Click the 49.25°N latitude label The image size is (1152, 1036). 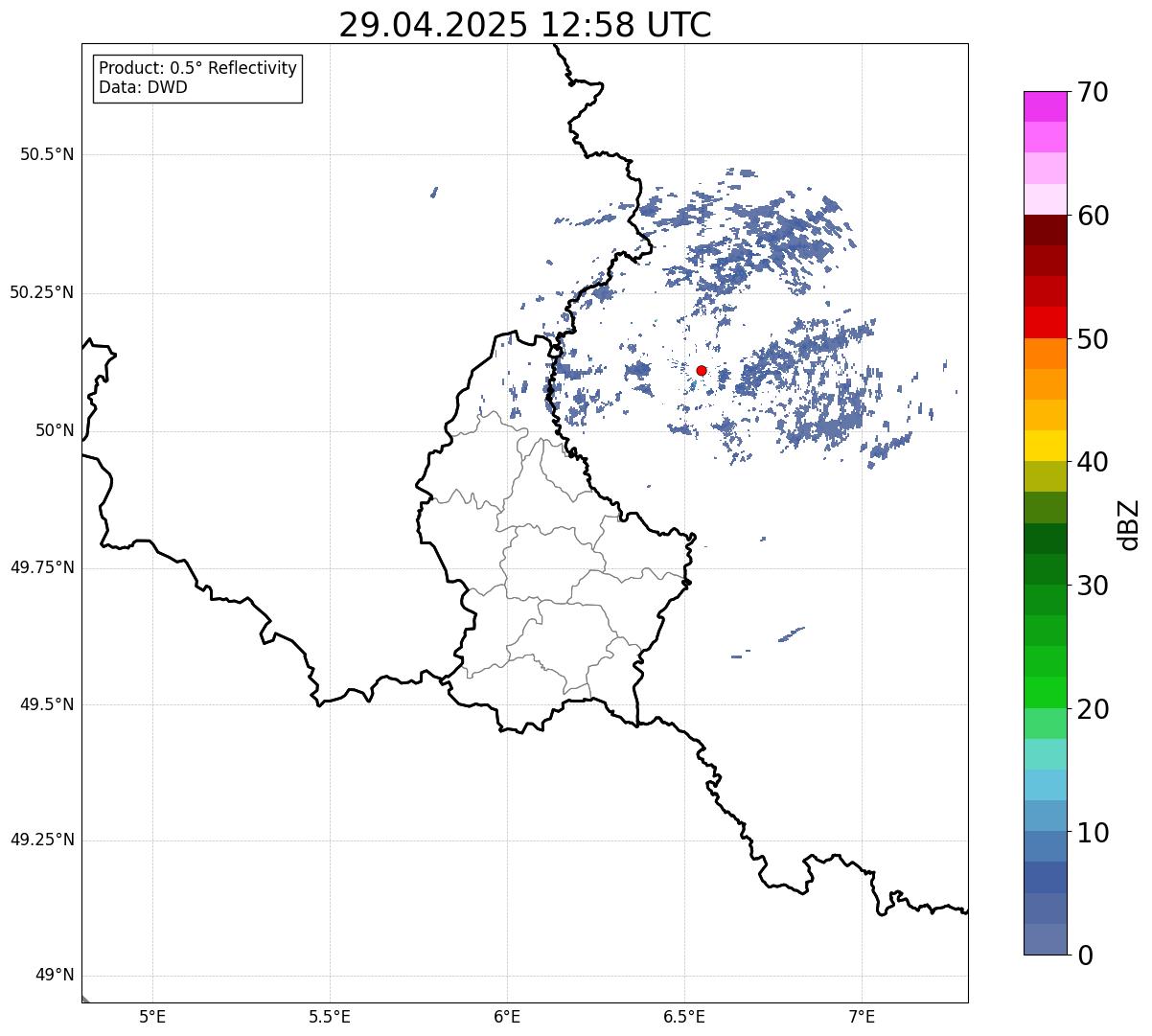click(41, 840)
